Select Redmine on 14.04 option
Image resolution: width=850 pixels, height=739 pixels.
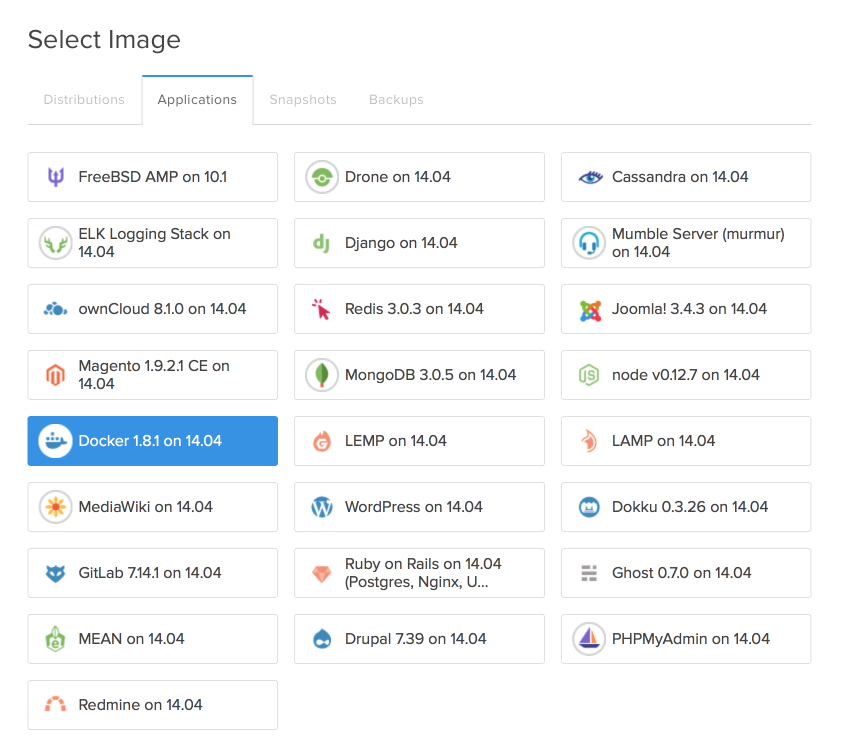152,705
